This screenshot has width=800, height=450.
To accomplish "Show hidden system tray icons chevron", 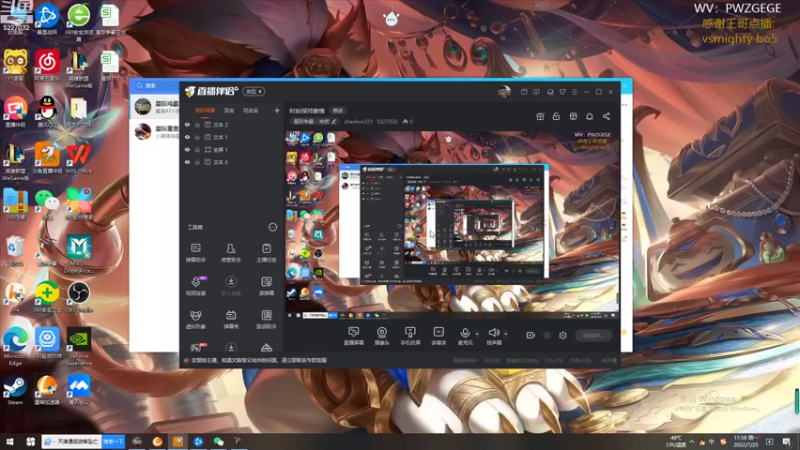I will [x=691, y=441].
